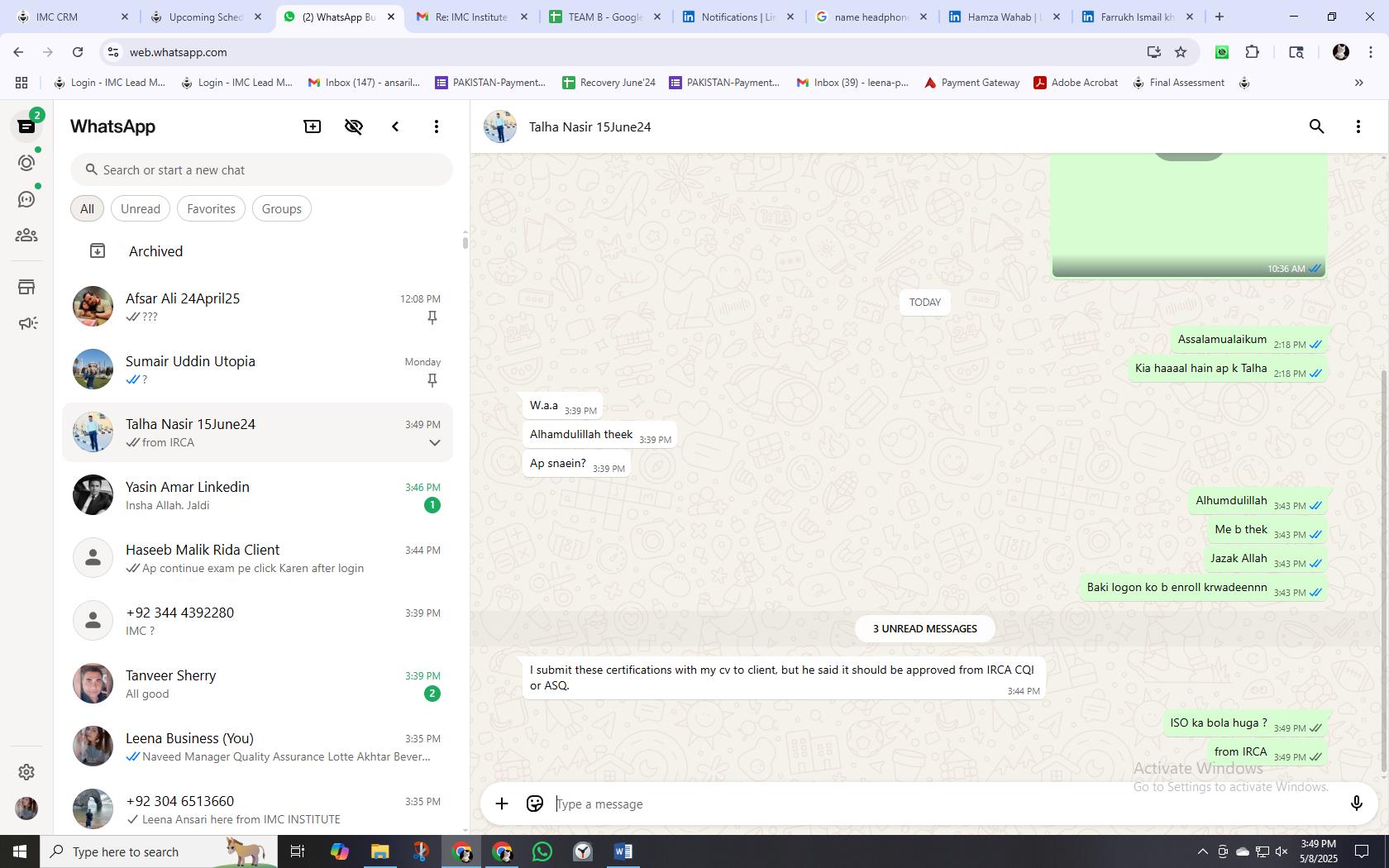Open Payment Gateway bookmark
Image resolution: width=1389 pixels, height=868 pixels.
(972, 83)
